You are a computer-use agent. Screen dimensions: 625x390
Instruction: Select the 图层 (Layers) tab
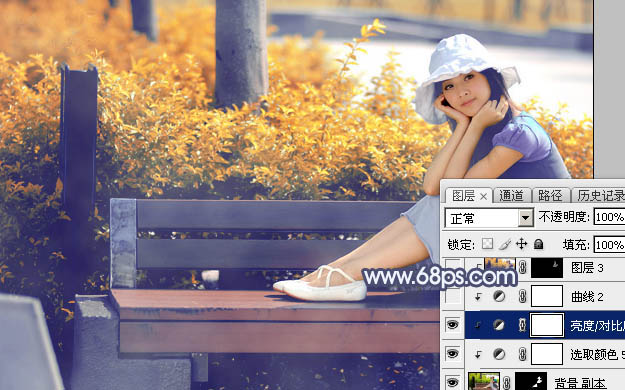pos(463,196)
